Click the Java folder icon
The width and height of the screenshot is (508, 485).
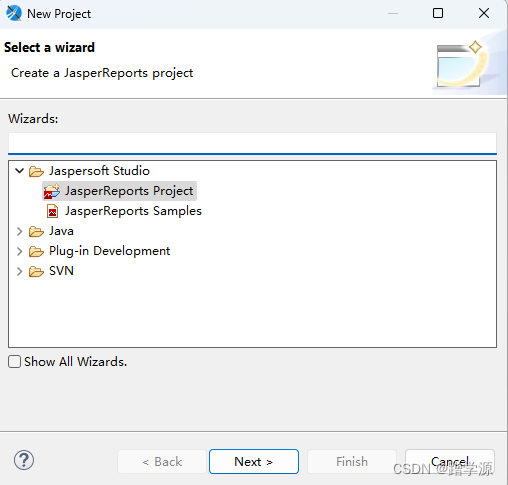click(x=36, y=231)
